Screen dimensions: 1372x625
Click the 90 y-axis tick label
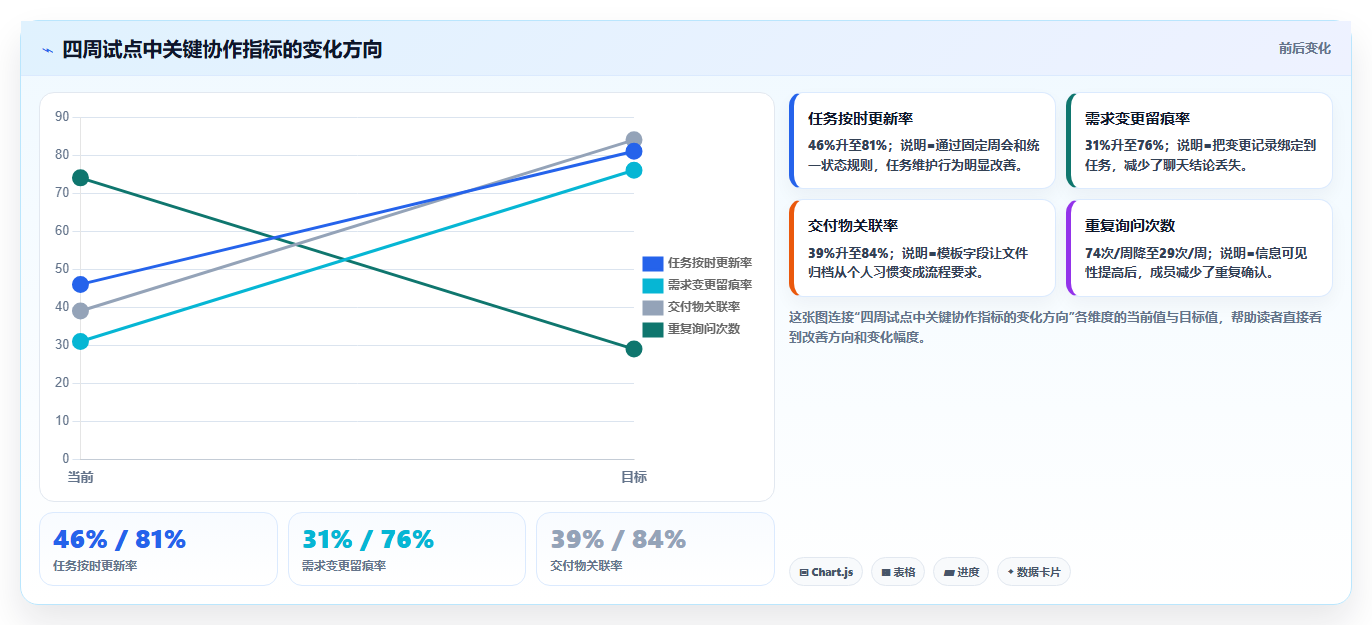pyautogui.click(x=62, y=117)
